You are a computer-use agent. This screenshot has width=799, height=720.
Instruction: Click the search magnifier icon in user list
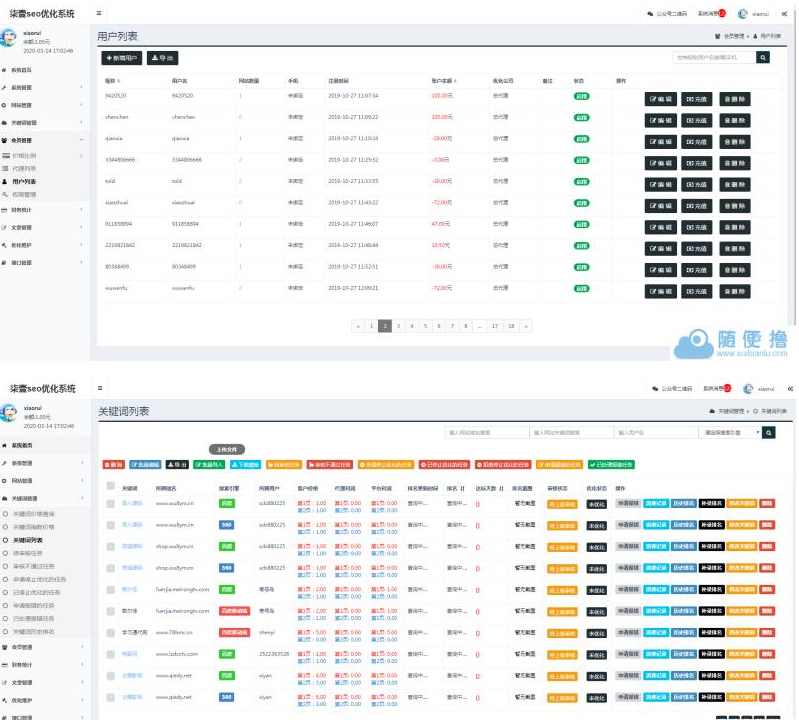coord(763,58)
